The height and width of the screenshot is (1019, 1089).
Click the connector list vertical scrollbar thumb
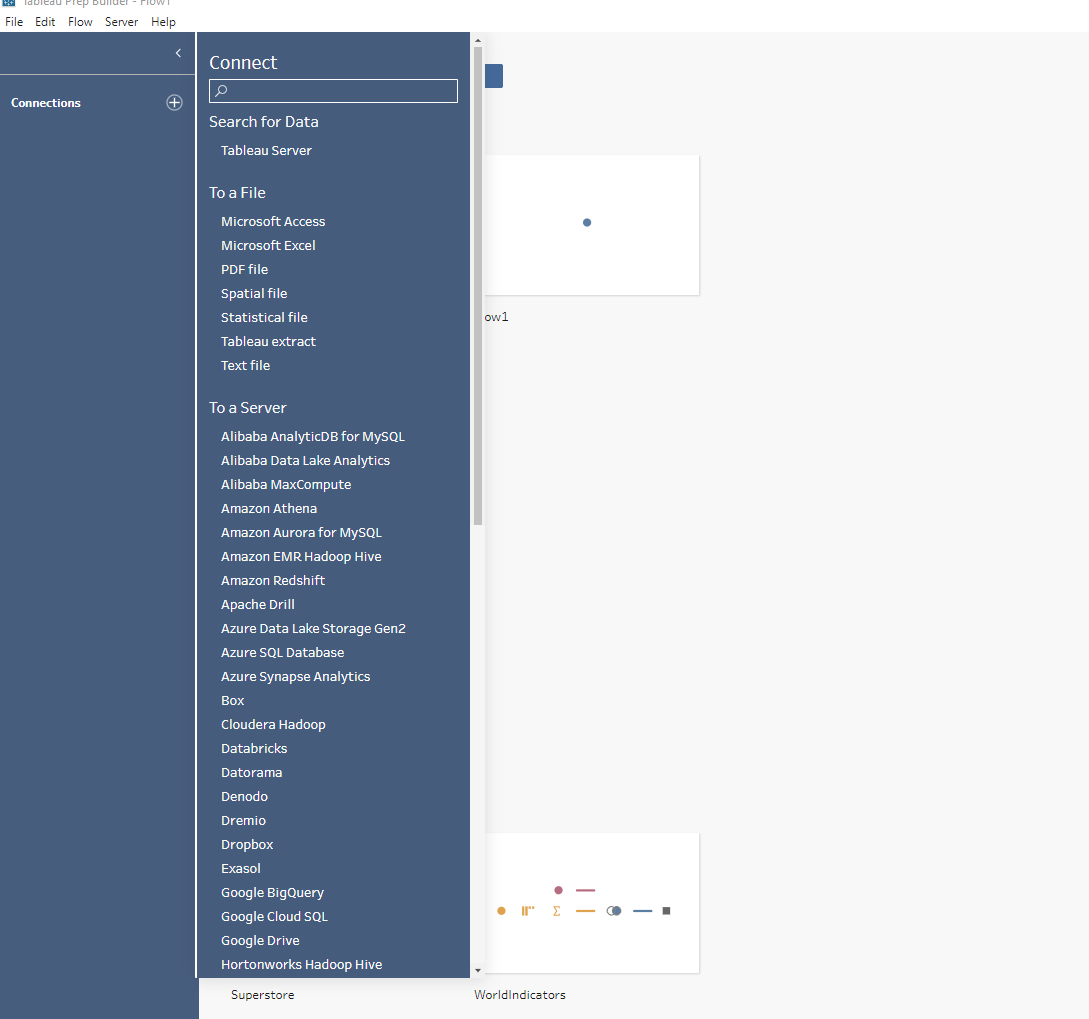coord(478,285)
